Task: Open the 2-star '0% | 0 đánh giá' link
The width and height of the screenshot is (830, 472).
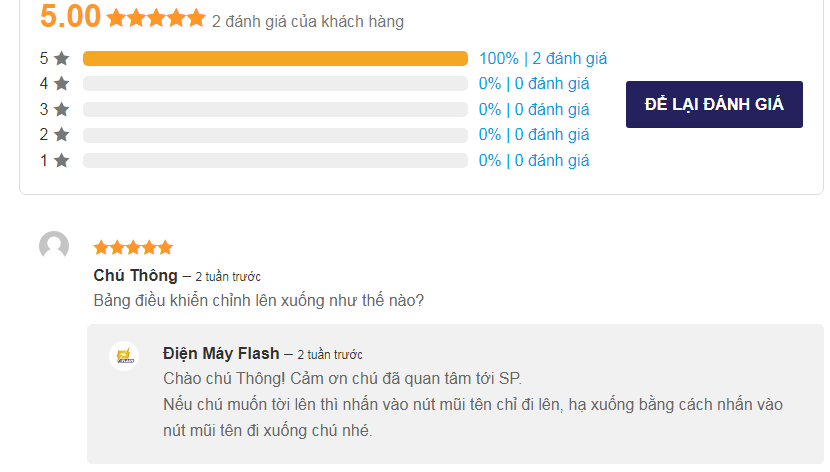Action: coord(534,134)
